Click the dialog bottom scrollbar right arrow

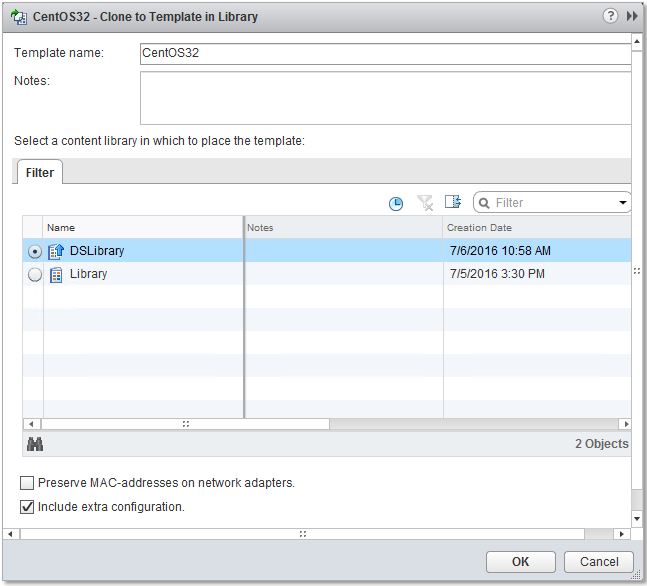[621, 534]
